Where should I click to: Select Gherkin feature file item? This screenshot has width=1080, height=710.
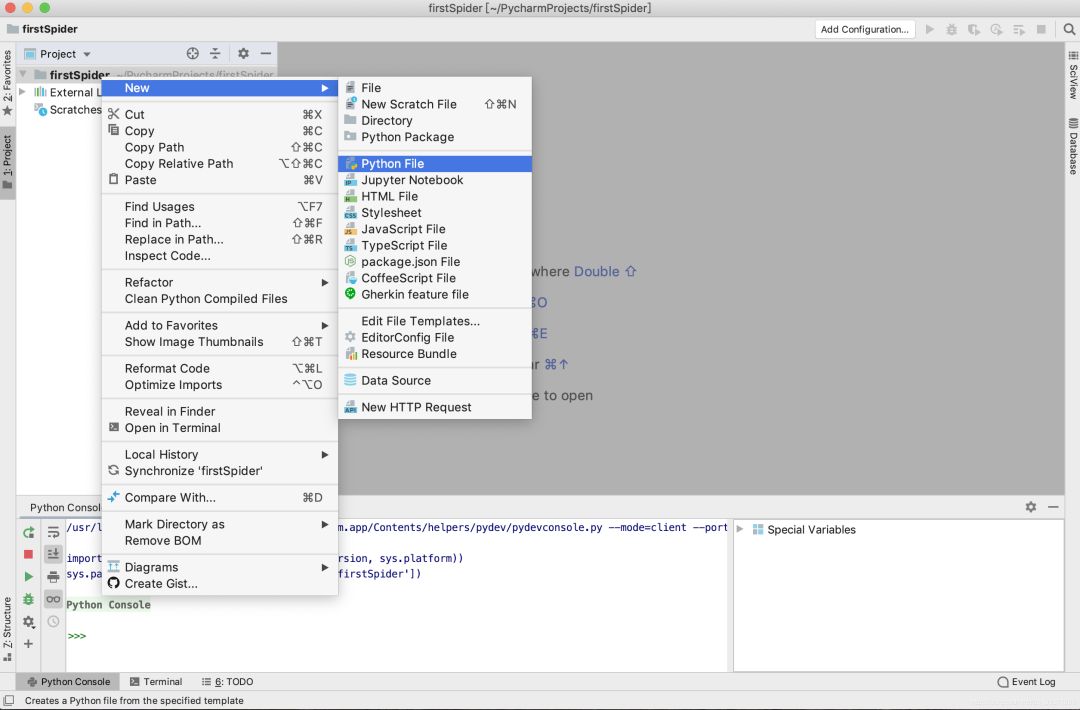[435, 294]
